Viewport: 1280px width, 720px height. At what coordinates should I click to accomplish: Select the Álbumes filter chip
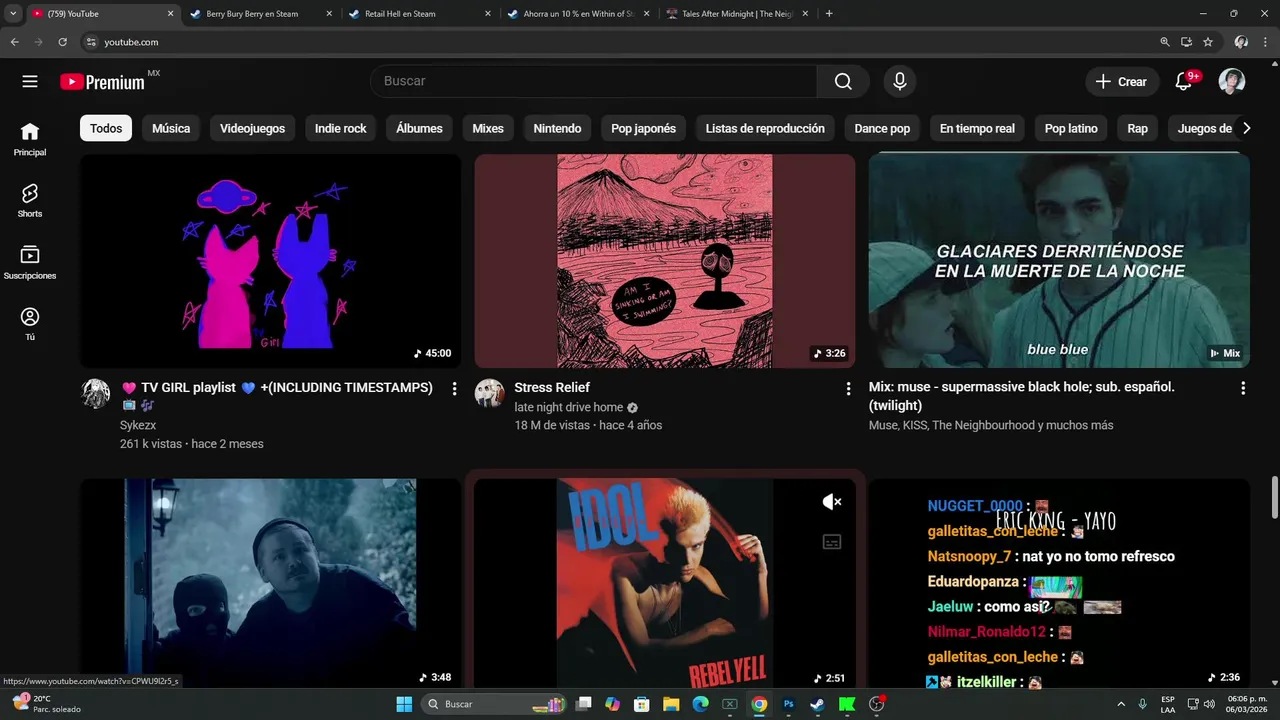419,128
